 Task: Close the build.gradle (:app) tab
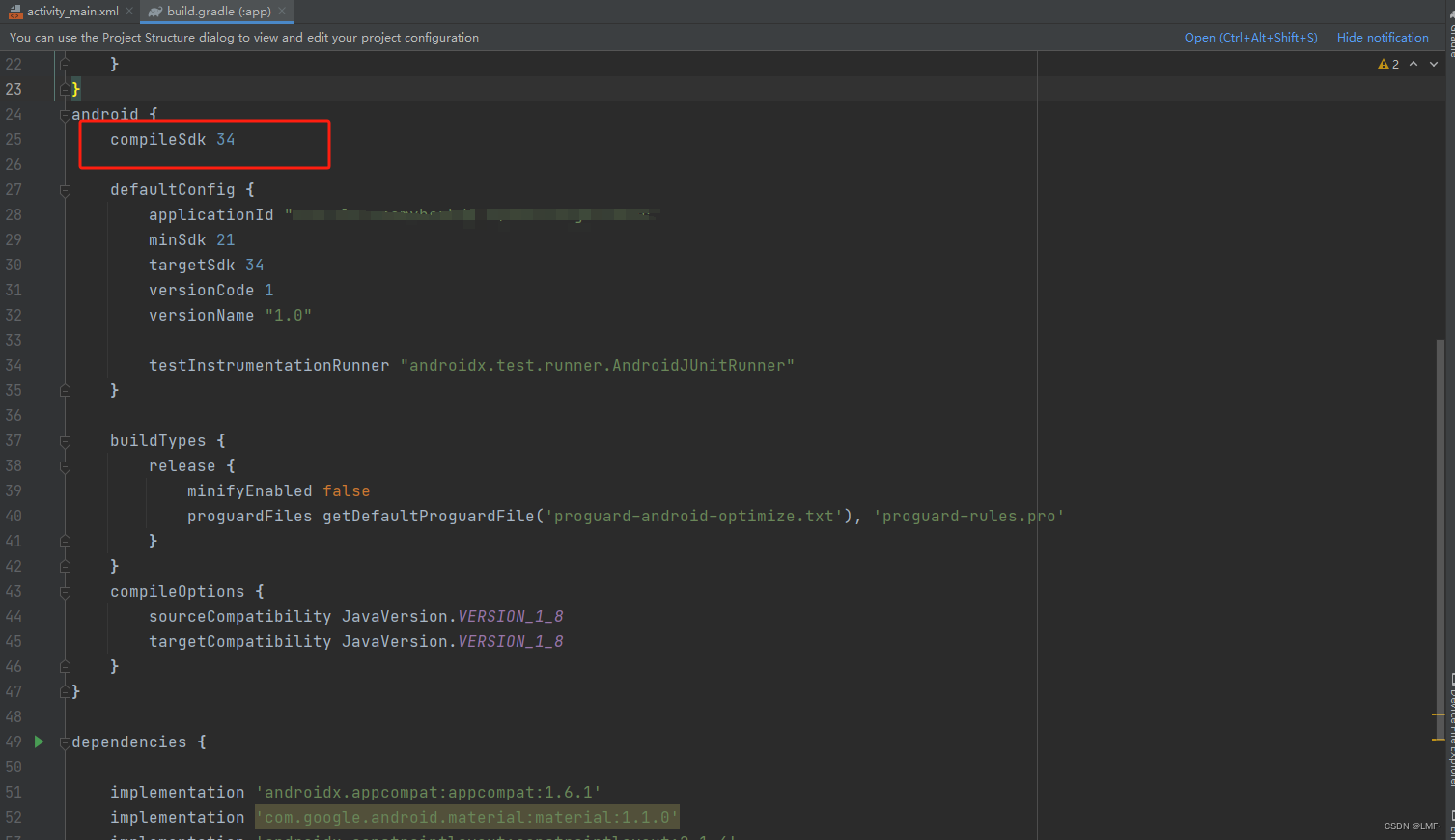[x=282, y=12]
